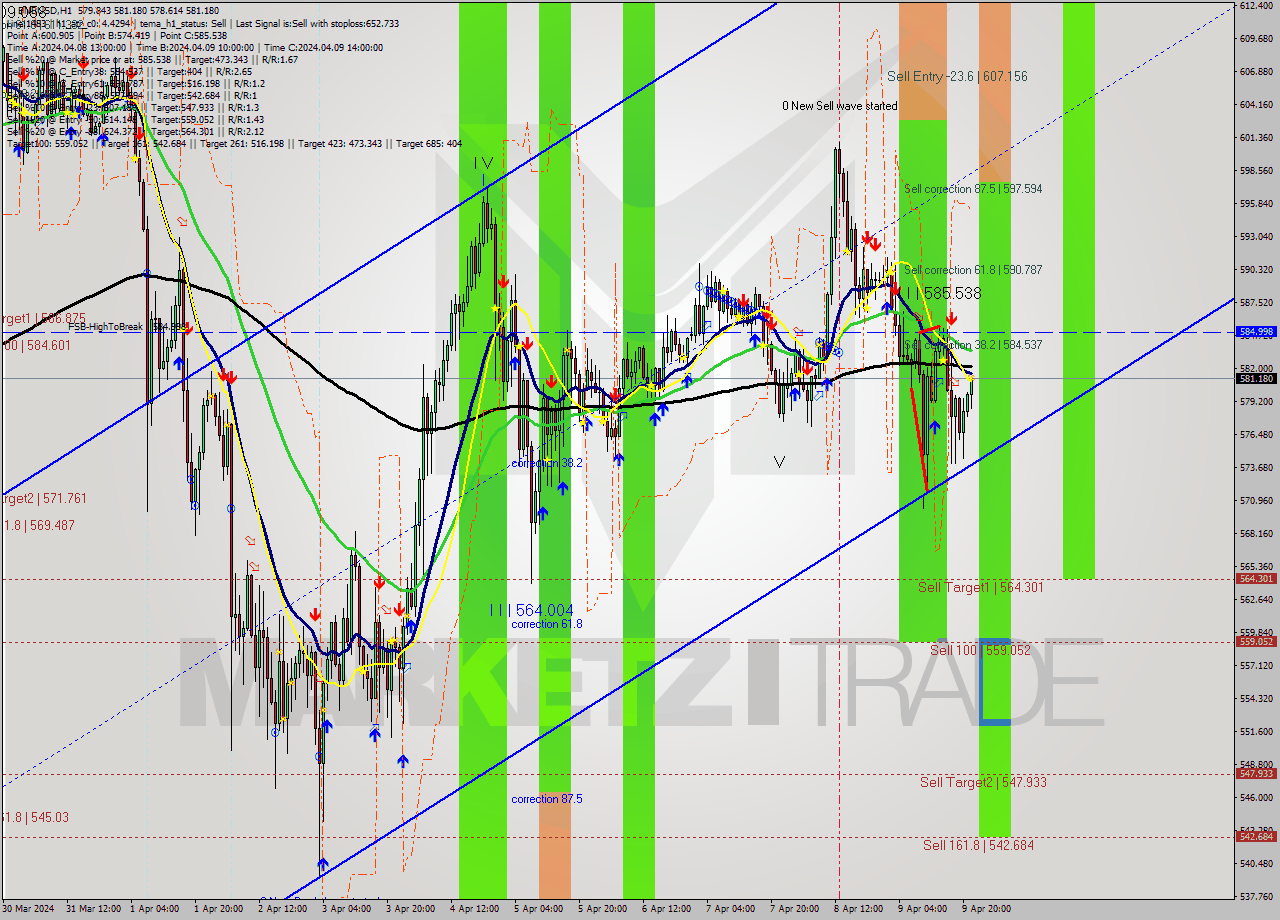The image size is (1280, 920).
Task: Select the blue 'correction 38.2' label
Action: [546, 463]
